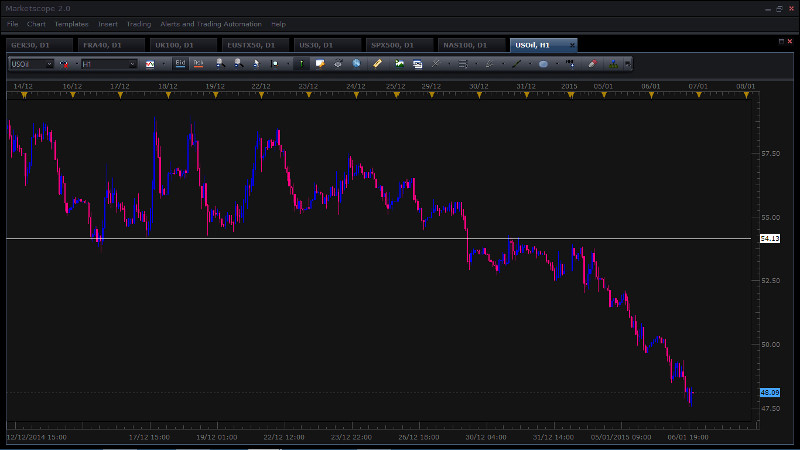Click the print chart icon
800x450 pixels.
(338, 64)
